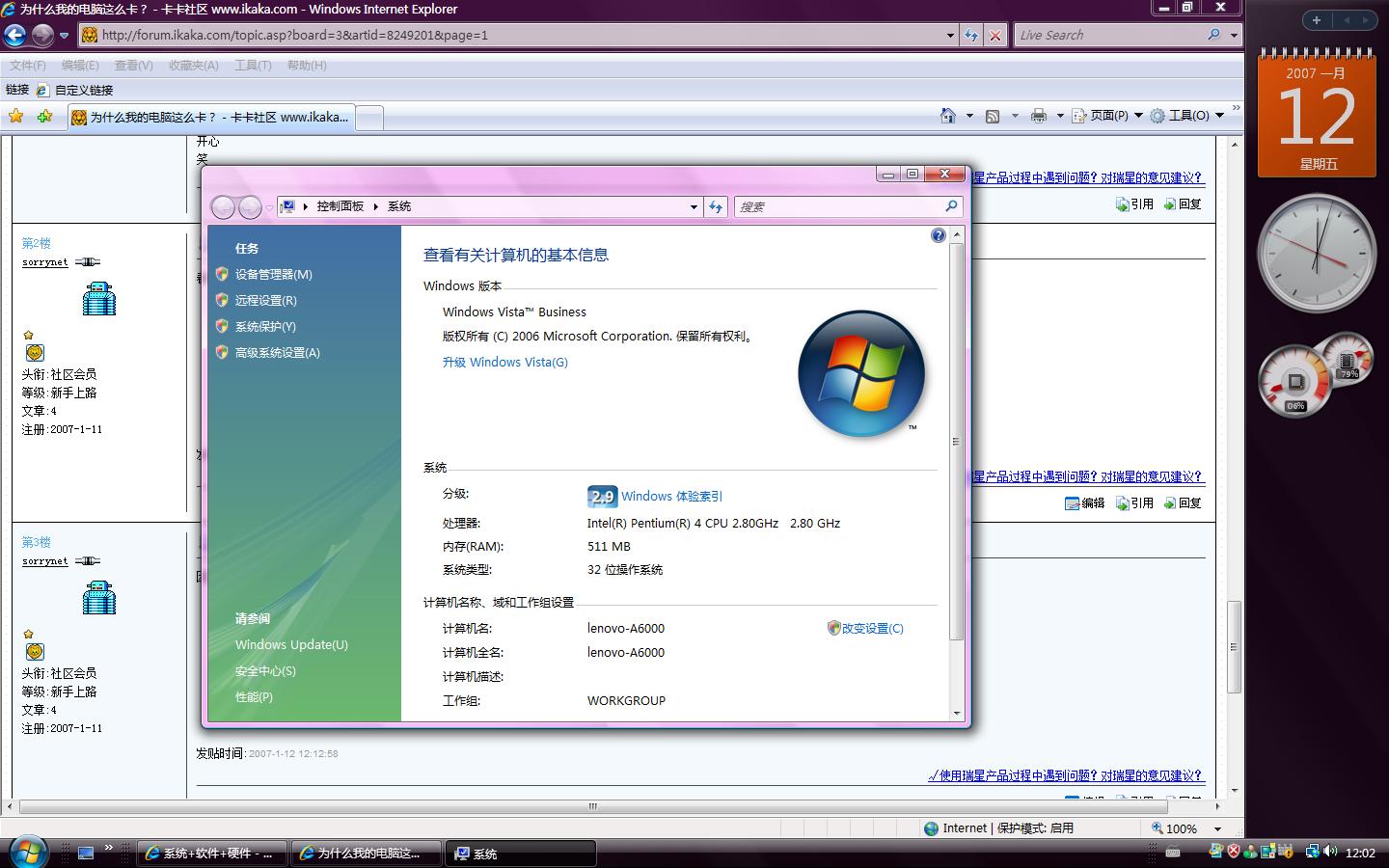
Task: Click the 升级 Windows Vista(G) link
Action: (x=505, y=363)
